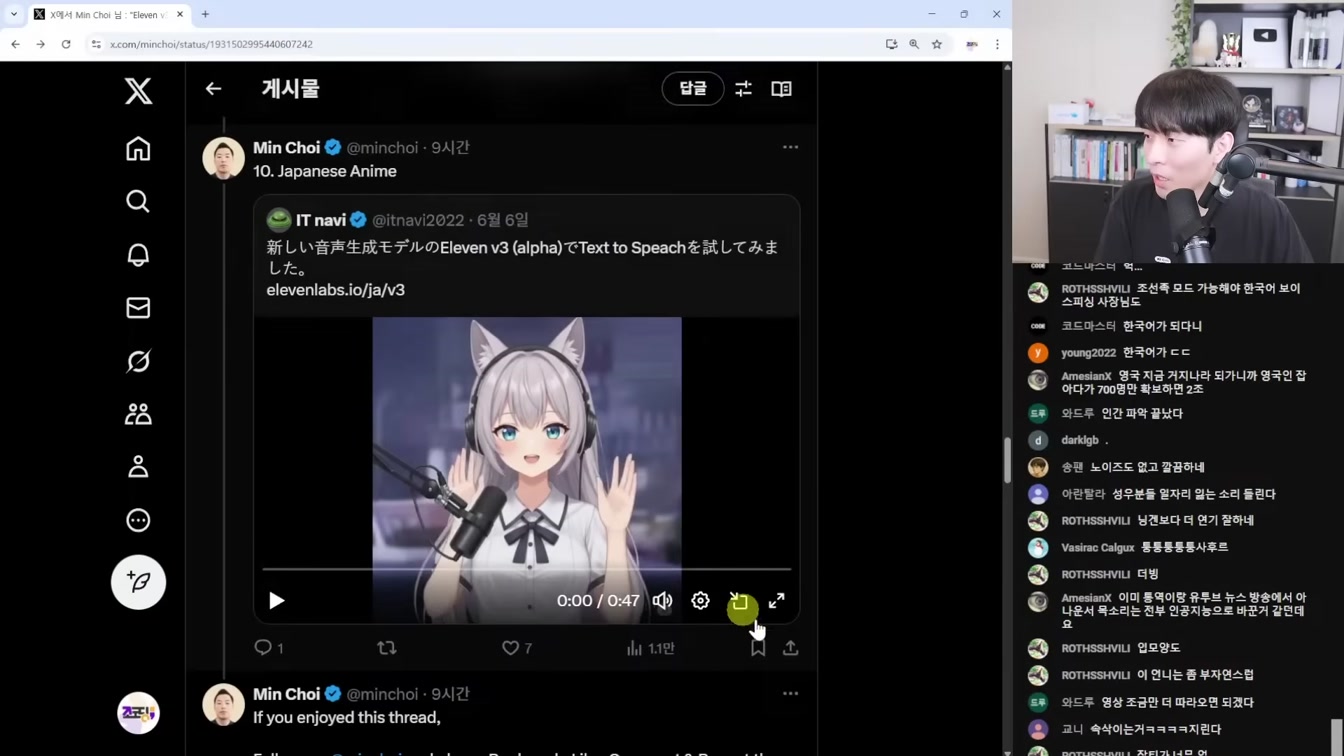Click the '9시간' timestamp on first post
1344x756 pixels.
[x=450, y=147]
